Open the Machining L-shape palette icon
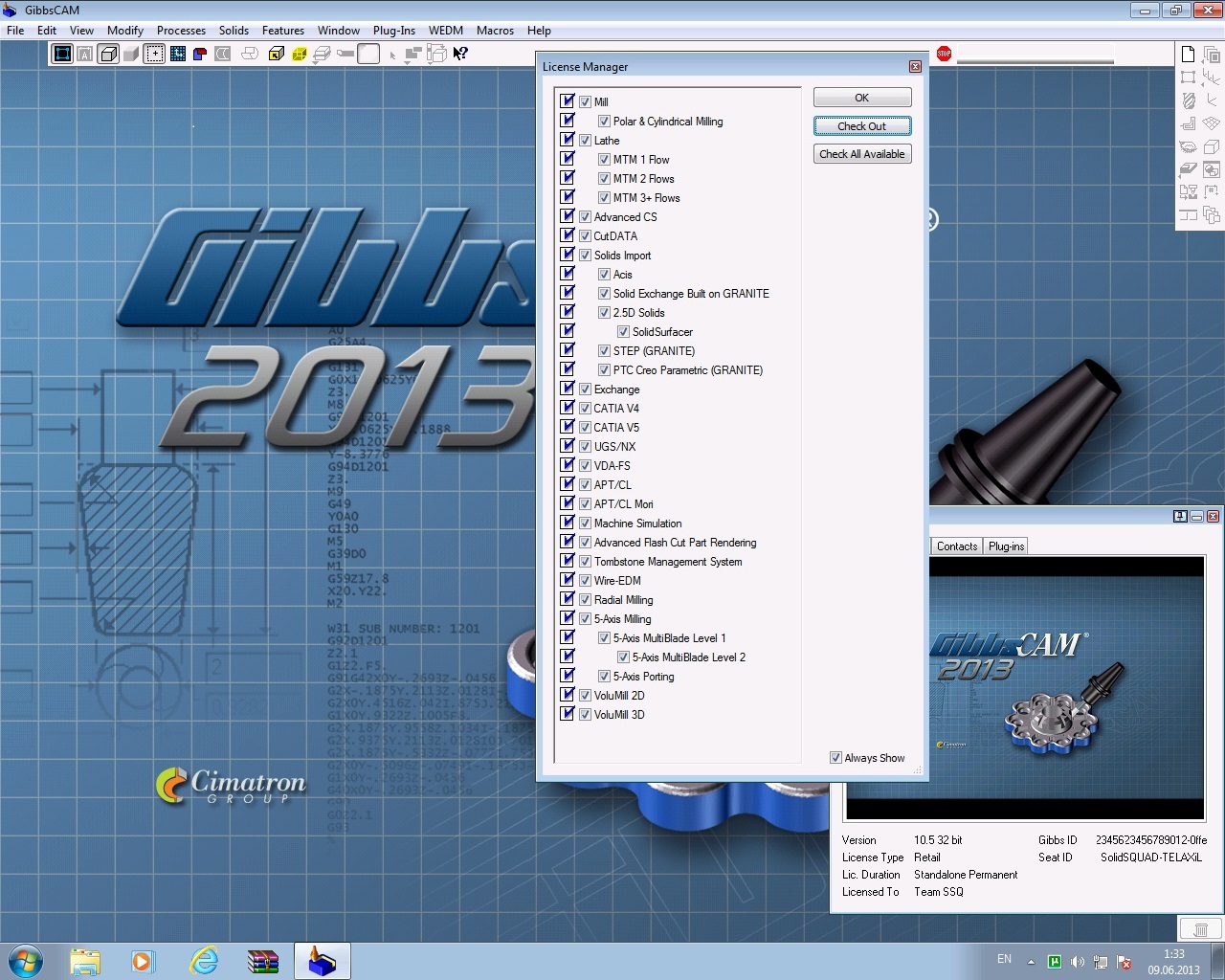 1188,123
